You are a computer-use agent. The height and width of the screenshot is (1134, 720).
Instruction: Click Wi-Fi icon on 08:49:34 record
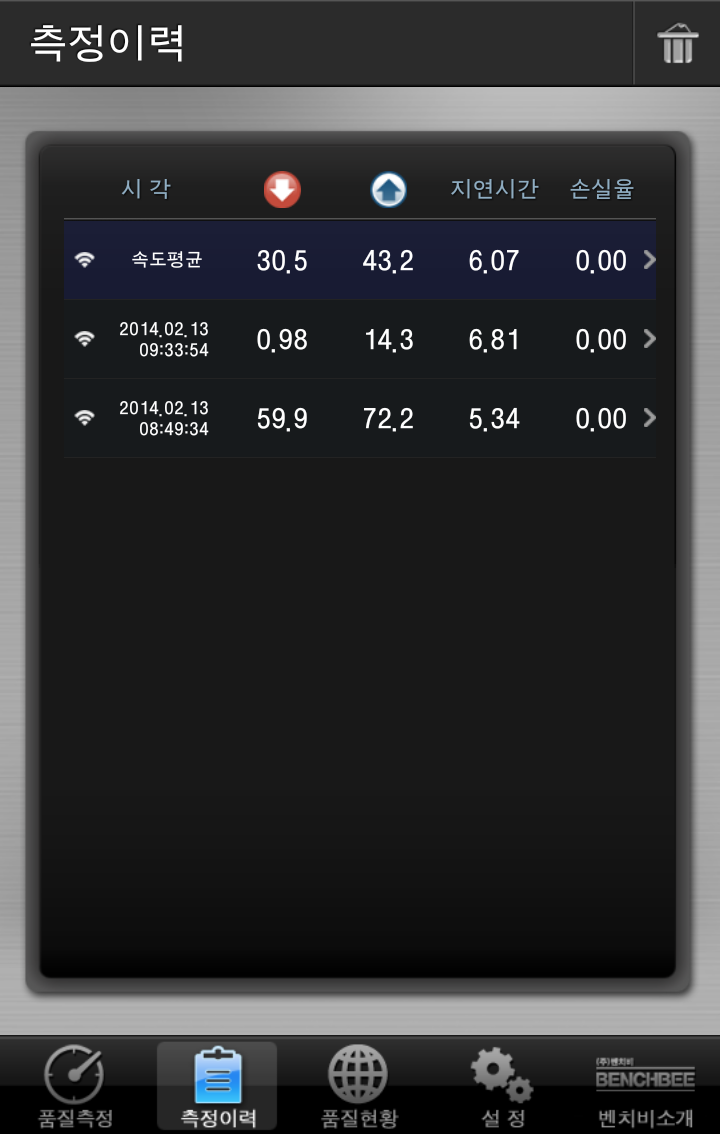pos(85,417)
